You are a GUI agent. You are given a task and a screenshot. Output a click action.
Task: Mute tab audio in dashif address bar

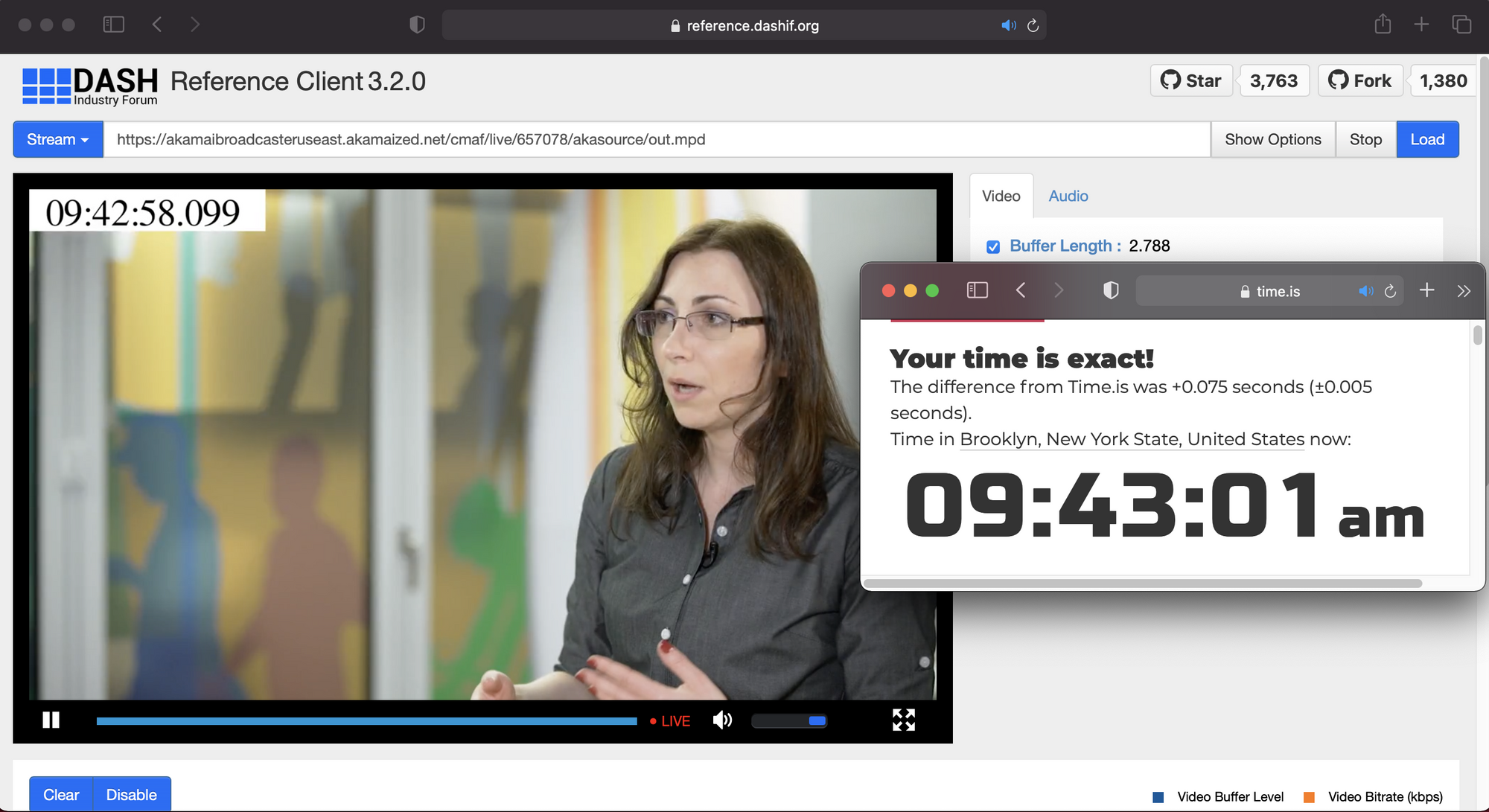(1009, 25)
